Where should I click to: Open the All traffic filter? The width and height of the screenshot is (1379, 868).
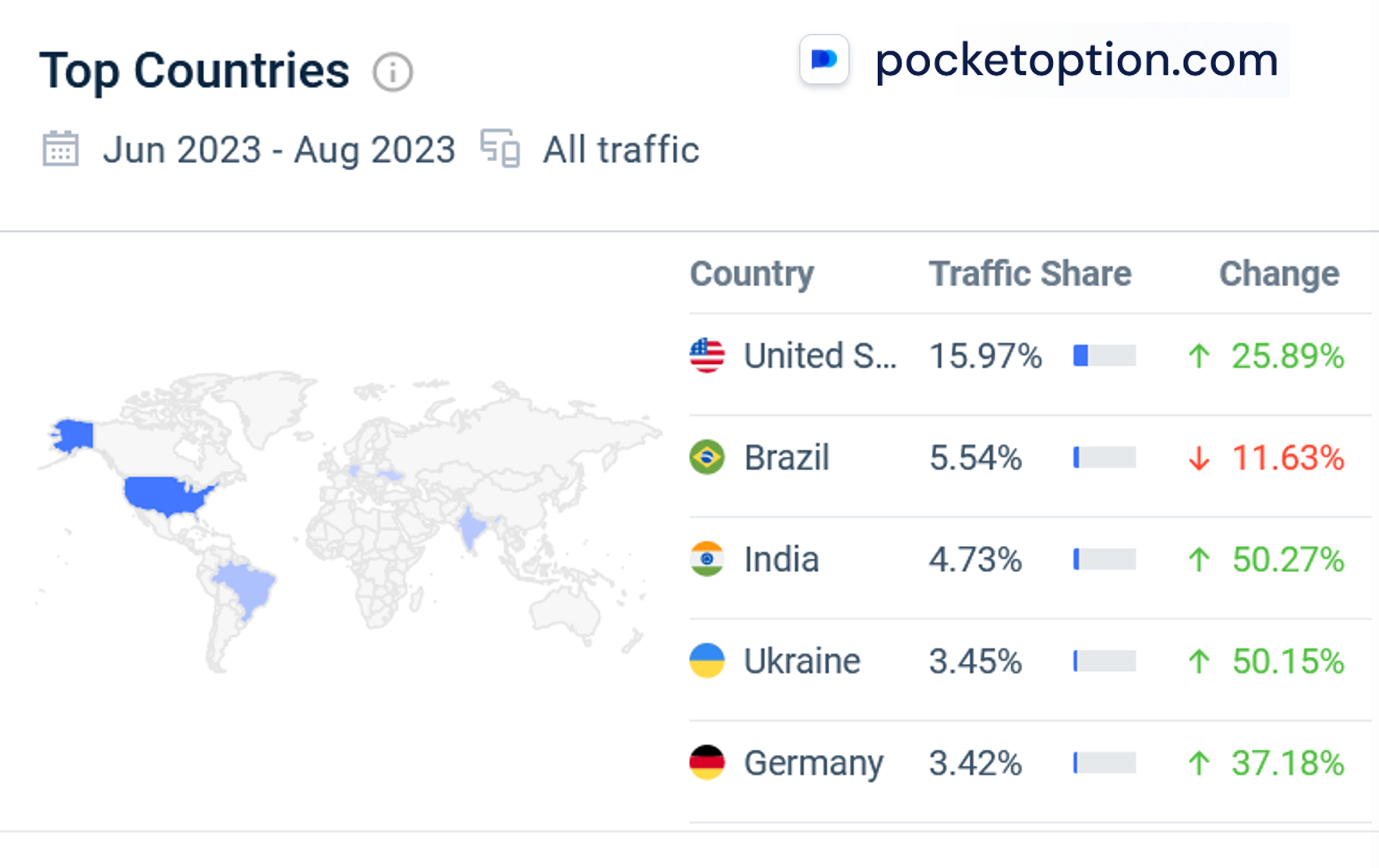(621, 150)
